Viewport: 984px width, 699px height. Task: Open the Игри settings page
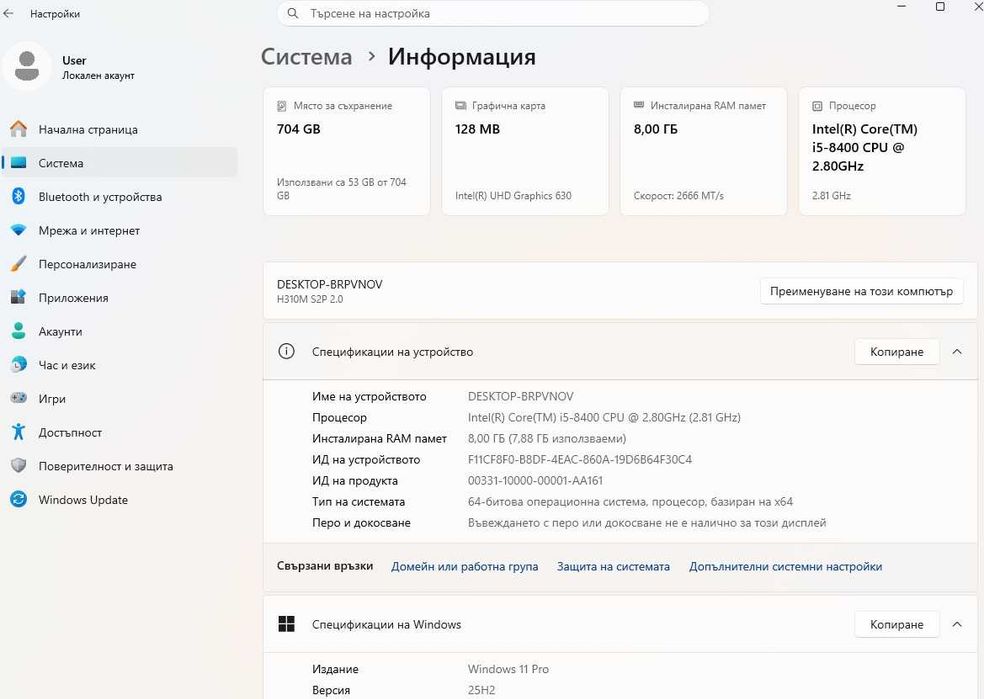tap(120, 398)
